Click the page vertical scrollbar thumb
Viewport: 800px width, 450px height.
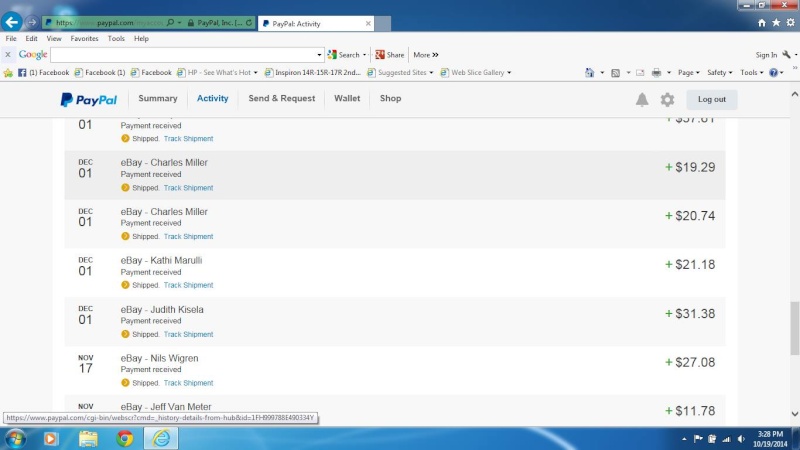[794, 328]
